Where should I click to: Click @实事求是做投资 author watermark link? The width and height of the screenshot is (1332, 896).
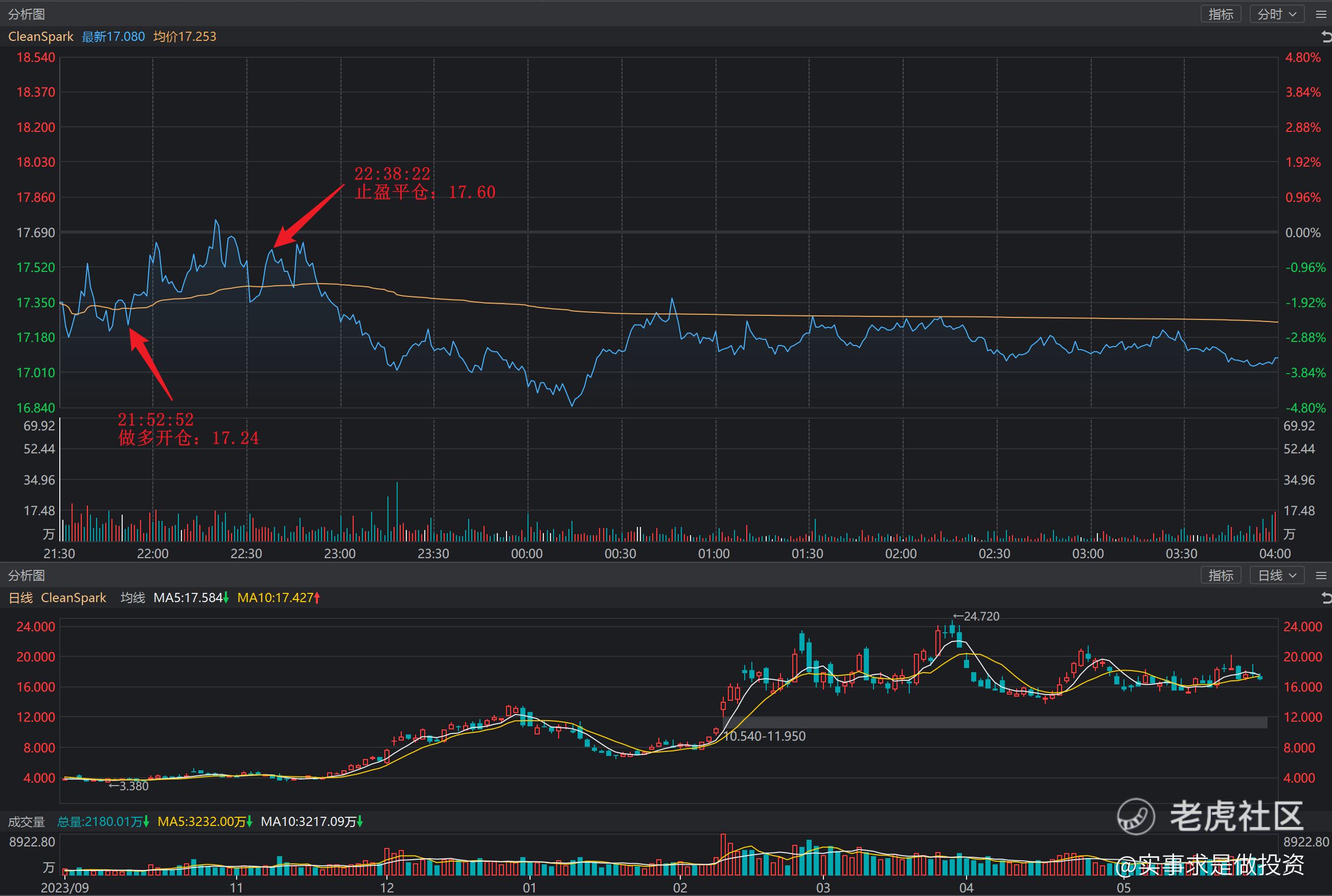(1210, 865)
